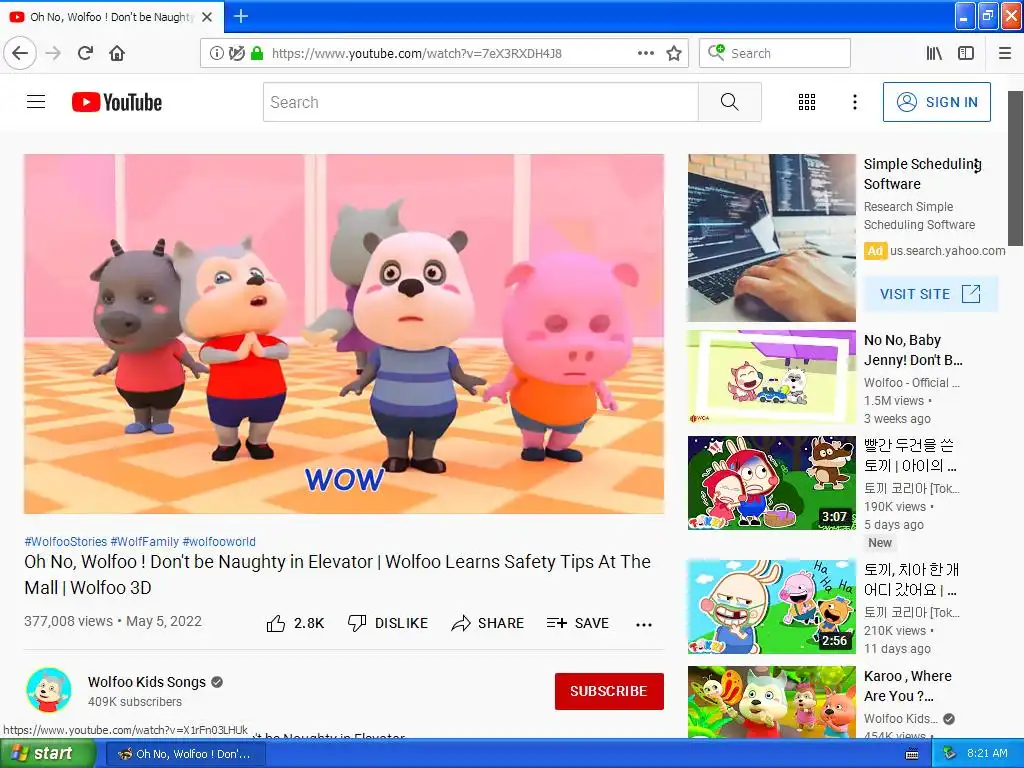Select the Oh No, Wolfoo taskbar window
This screenshot has height=768, width=1024.
tap(185, 754)
